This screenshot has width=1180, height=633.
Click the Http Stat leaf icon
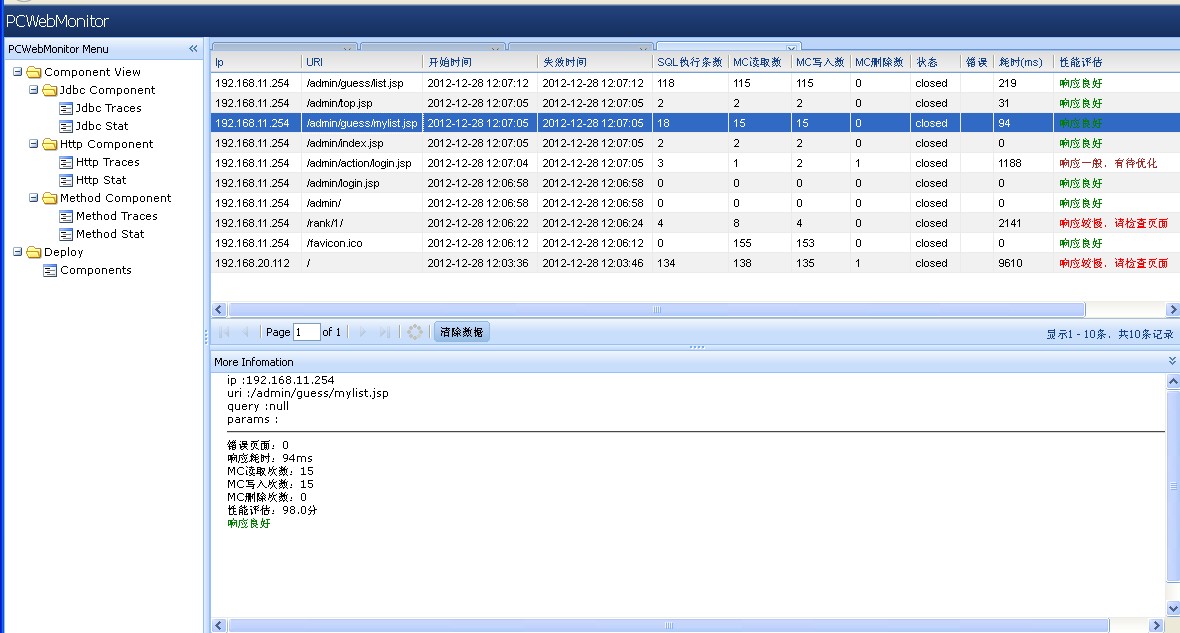(66, 180)
